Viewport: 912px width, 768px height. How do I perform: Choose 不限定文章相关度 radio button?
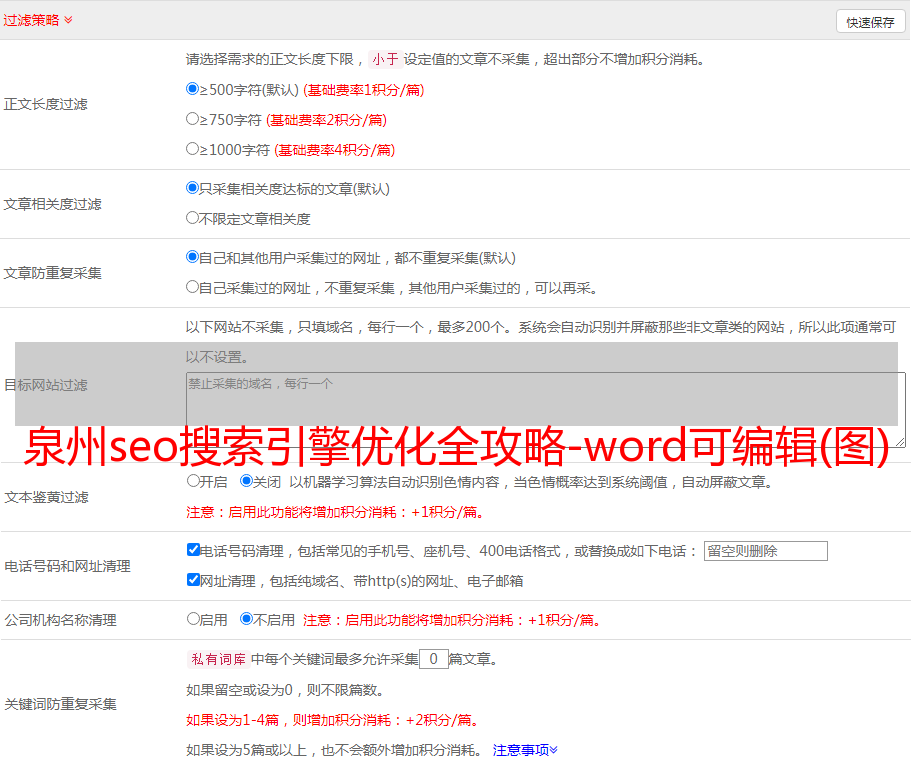coord(193,218)
